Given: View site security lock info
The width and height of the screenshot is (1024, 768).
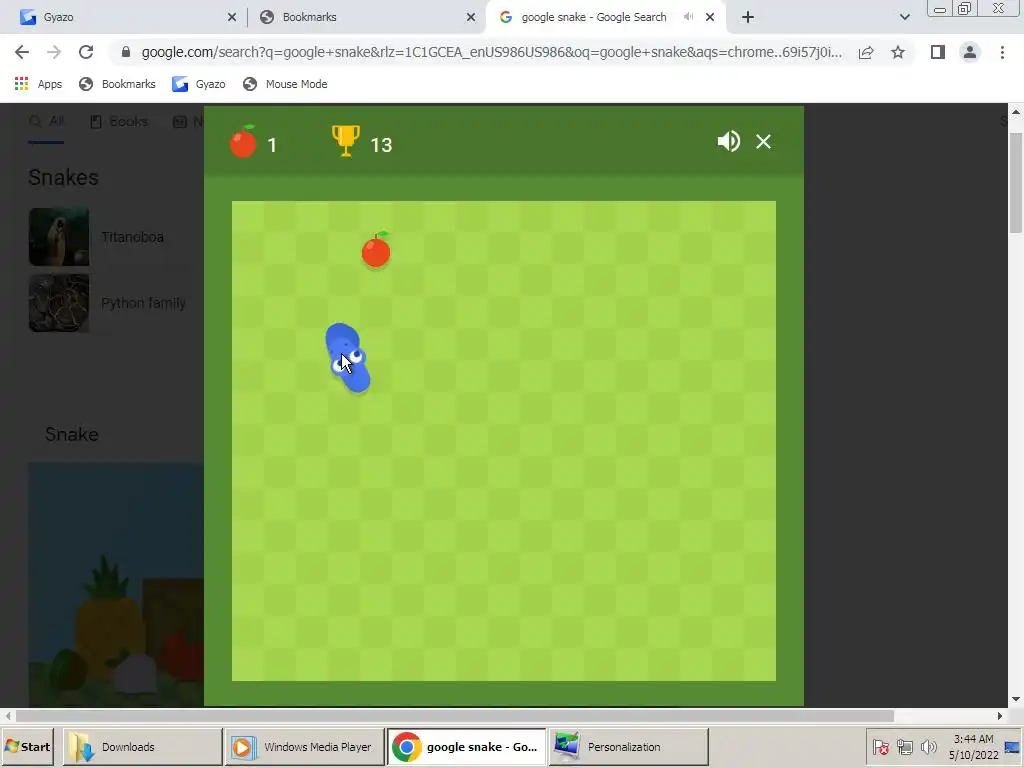Looking at the screenshot, I should [126, 52].
